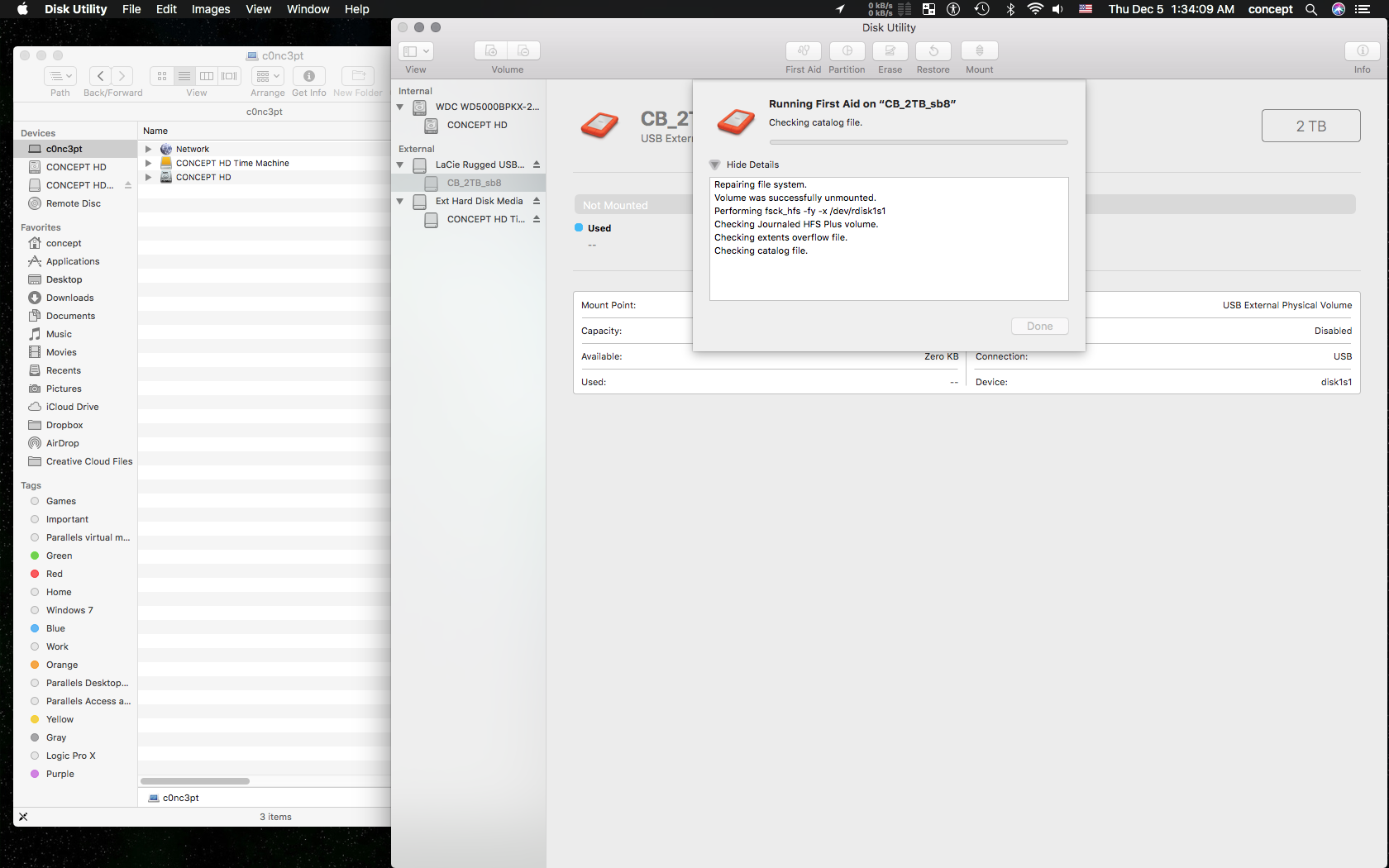Select the Purple tag in Finder sidebar
Screen dimensions: 1389x868
point(76,774)
